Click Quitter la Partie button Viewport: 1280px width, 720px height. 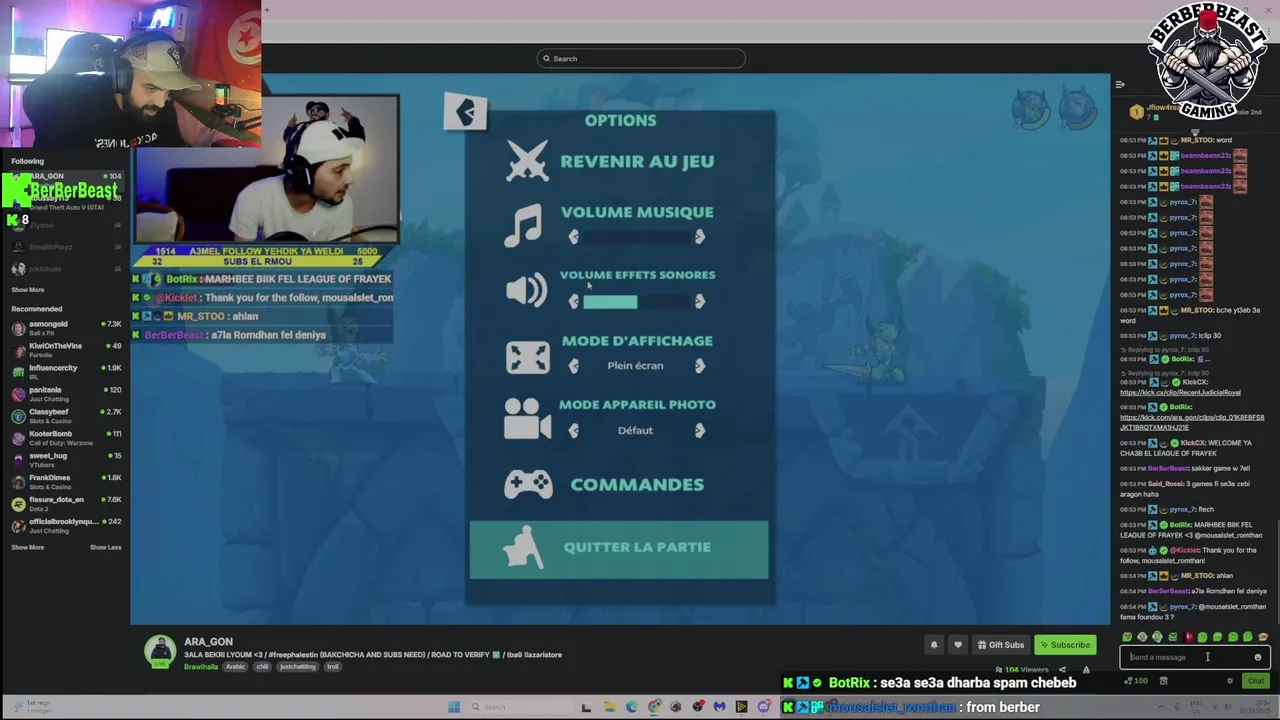(619, 549)
